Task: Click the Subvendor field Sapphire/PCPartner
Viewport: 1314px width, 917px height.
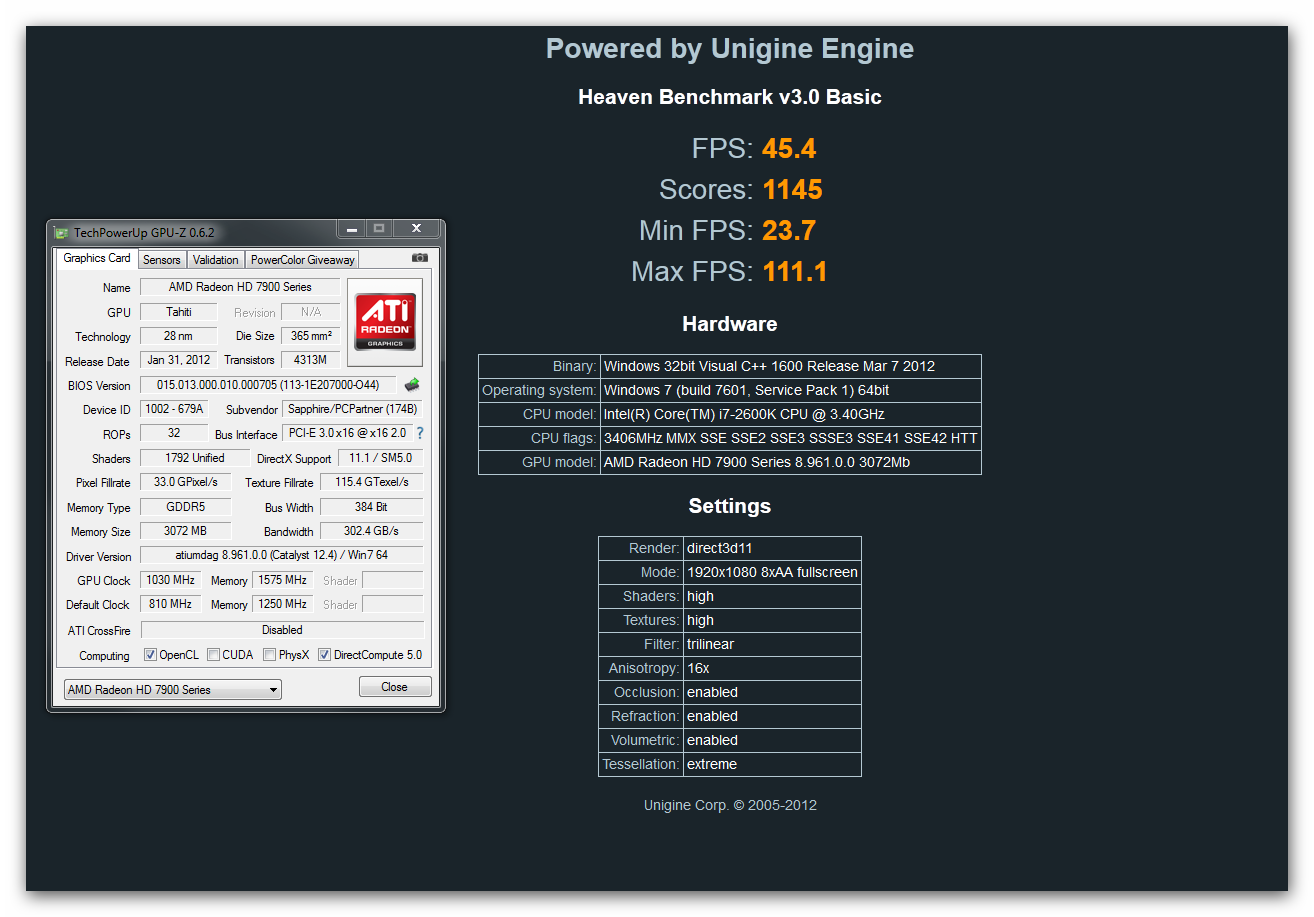Action: [353, 409]
